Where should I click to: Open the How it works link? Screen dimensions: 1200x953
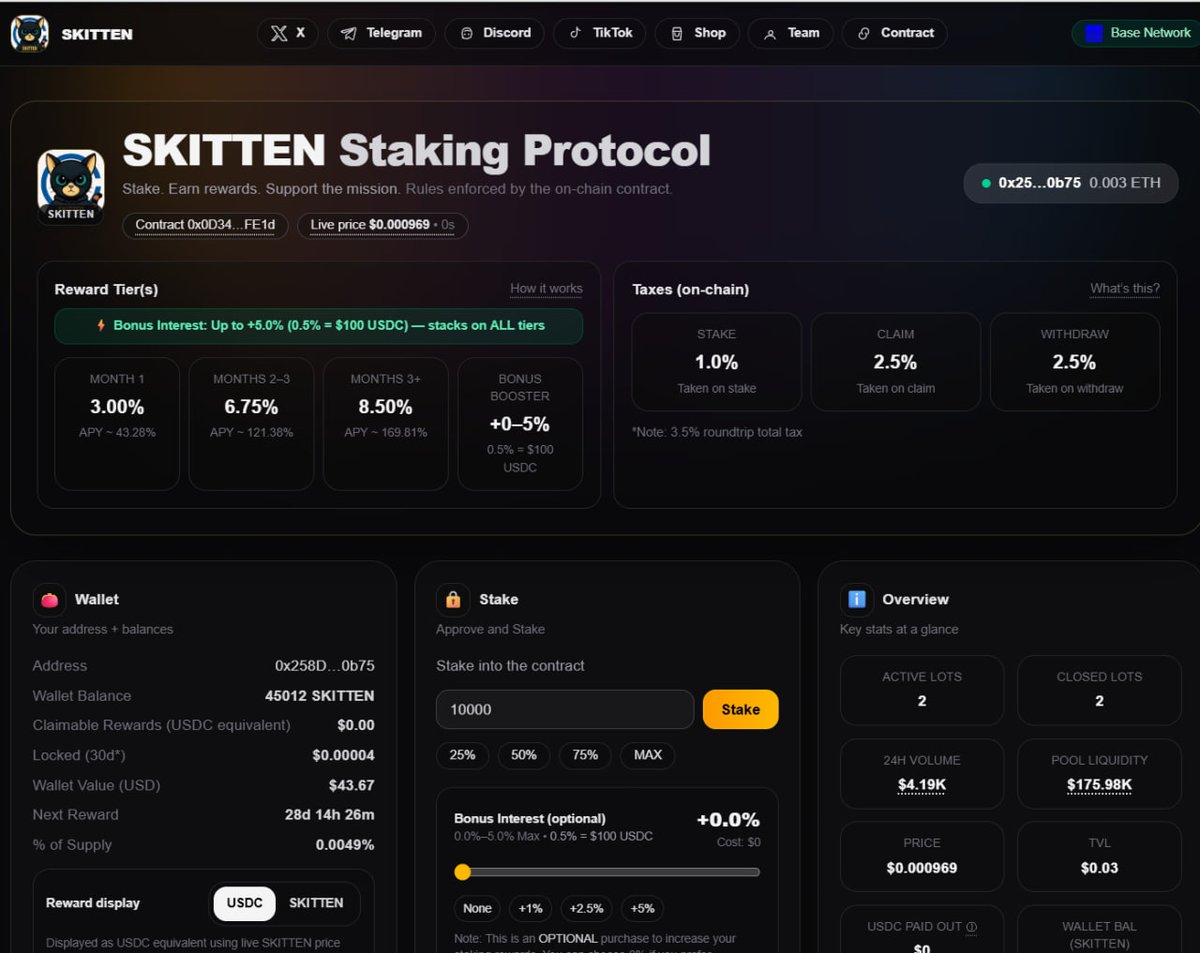[x=546, y=289]
